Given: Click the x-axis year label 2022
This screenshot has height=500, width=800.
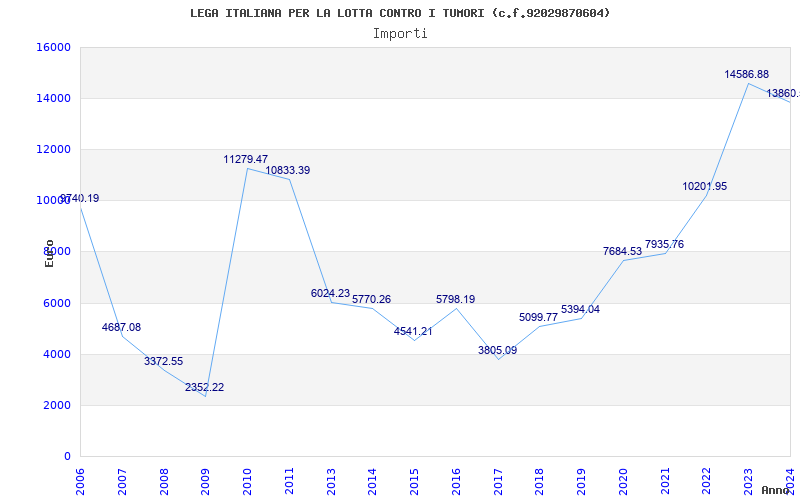Looking at the screenshot, I should click(707, 482).
